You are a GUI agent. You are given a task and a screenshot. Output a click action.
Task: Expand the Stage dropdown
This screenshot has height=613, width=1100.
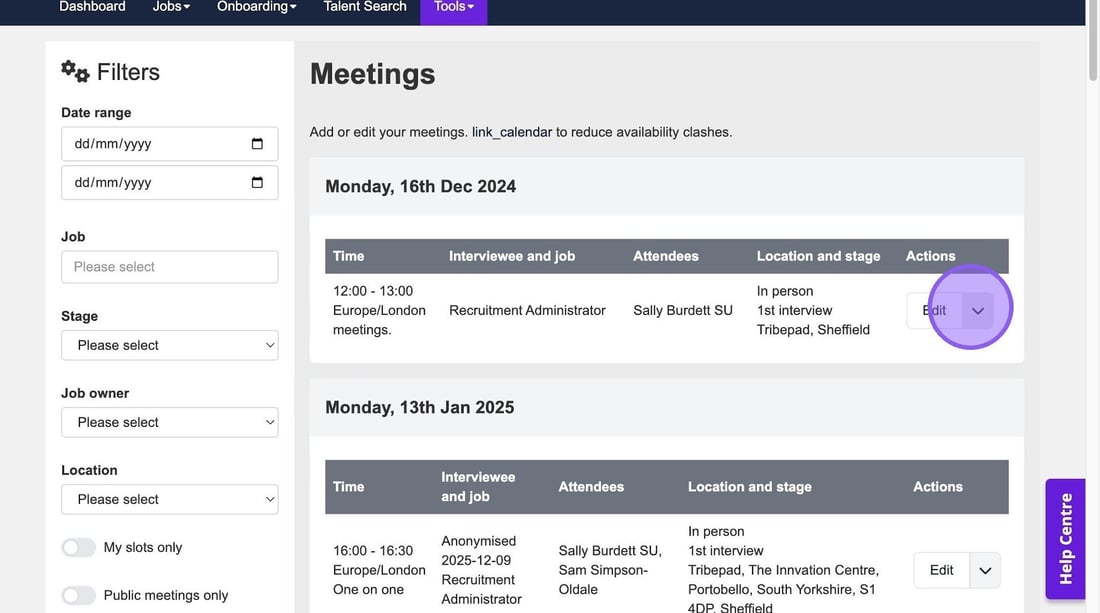(170, 345)
